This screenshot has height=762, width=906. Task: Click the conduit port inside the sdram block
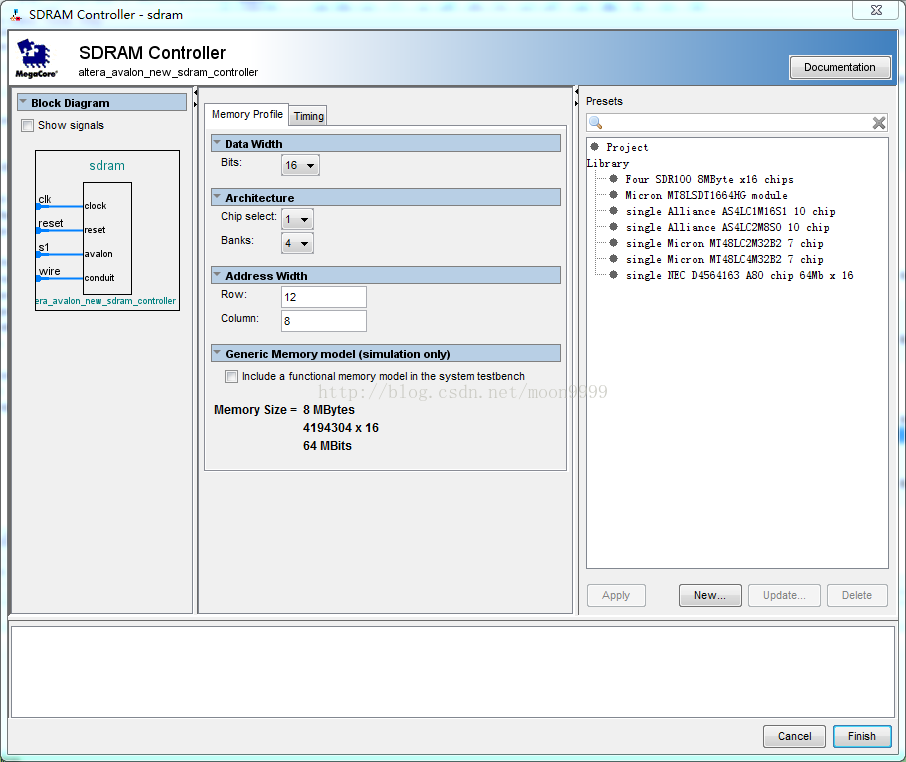pos(99,278)
